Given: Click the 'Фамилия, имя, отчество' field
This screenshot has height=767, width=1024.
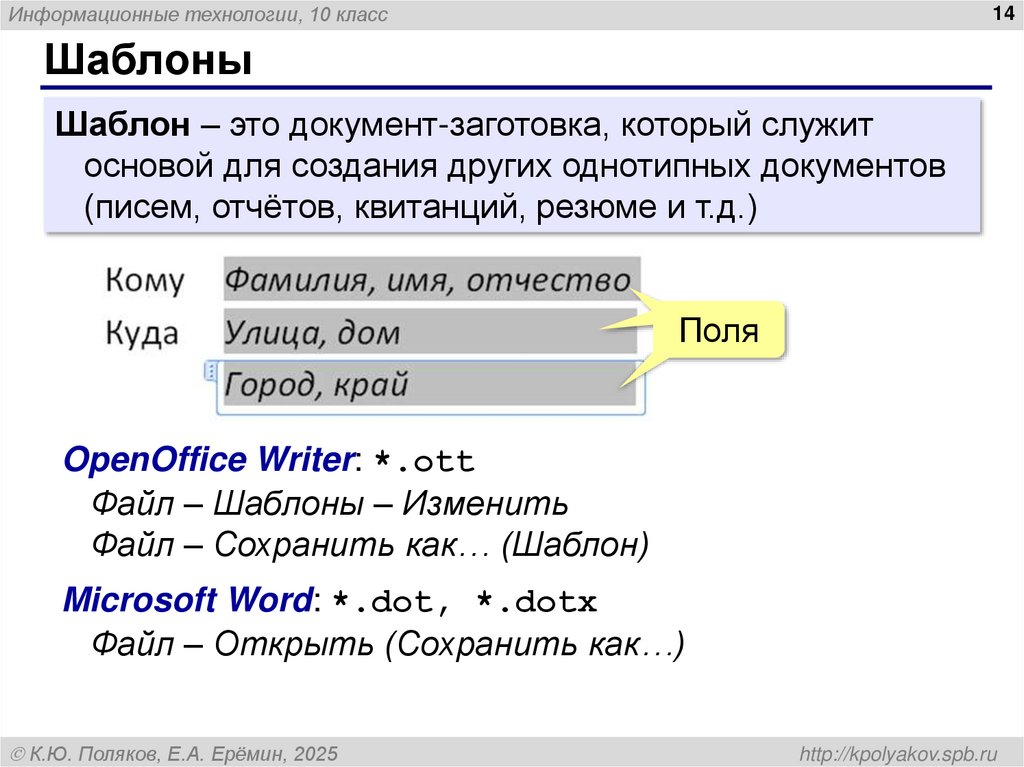Looking at the screenshot, I should click(x=431, y=279).
